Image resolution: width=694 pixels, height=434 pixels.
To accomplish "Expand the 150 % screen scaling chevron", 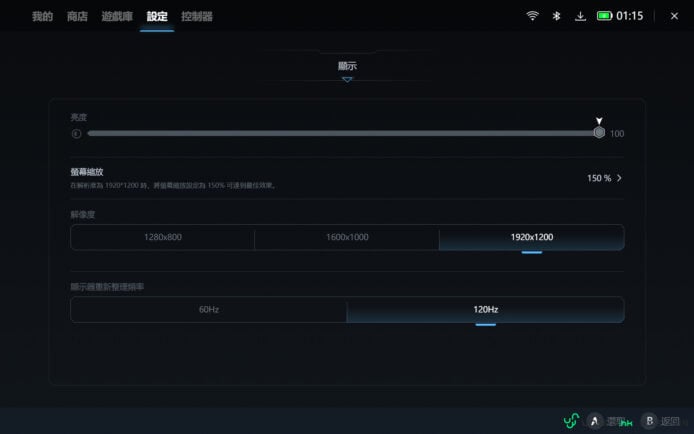I will pos(619,178).
